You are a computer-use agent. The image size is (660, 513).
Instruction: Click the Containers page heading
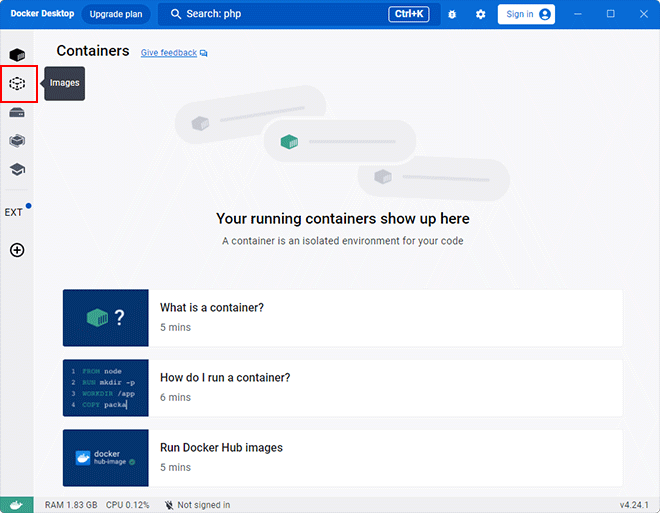pyautogui.click(x=93, y=51)
